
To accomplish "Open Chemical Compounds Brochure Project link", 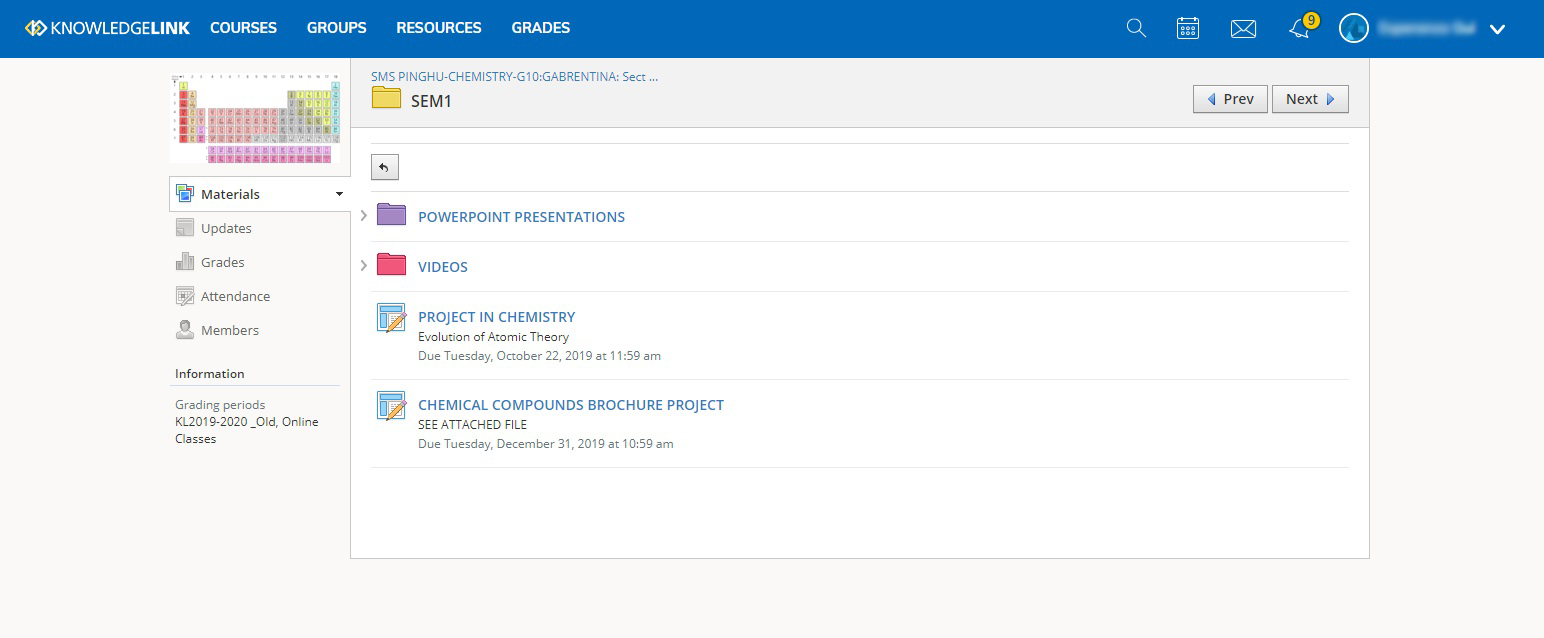I will click(x=571, y=405).
